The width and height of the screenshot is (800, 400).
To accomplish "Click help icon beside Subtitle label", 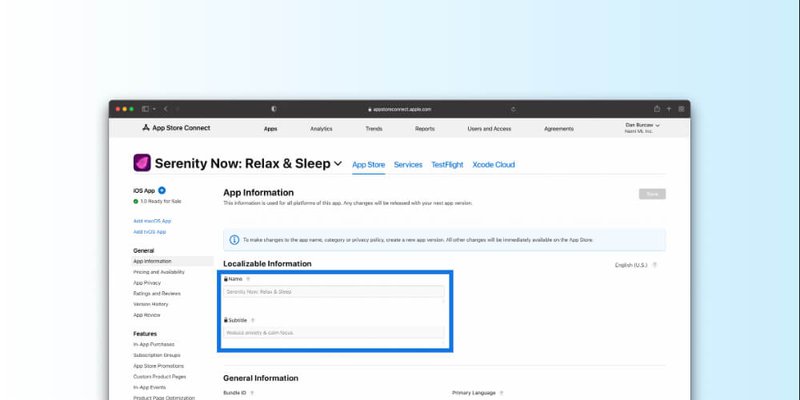I will point(253,320).
